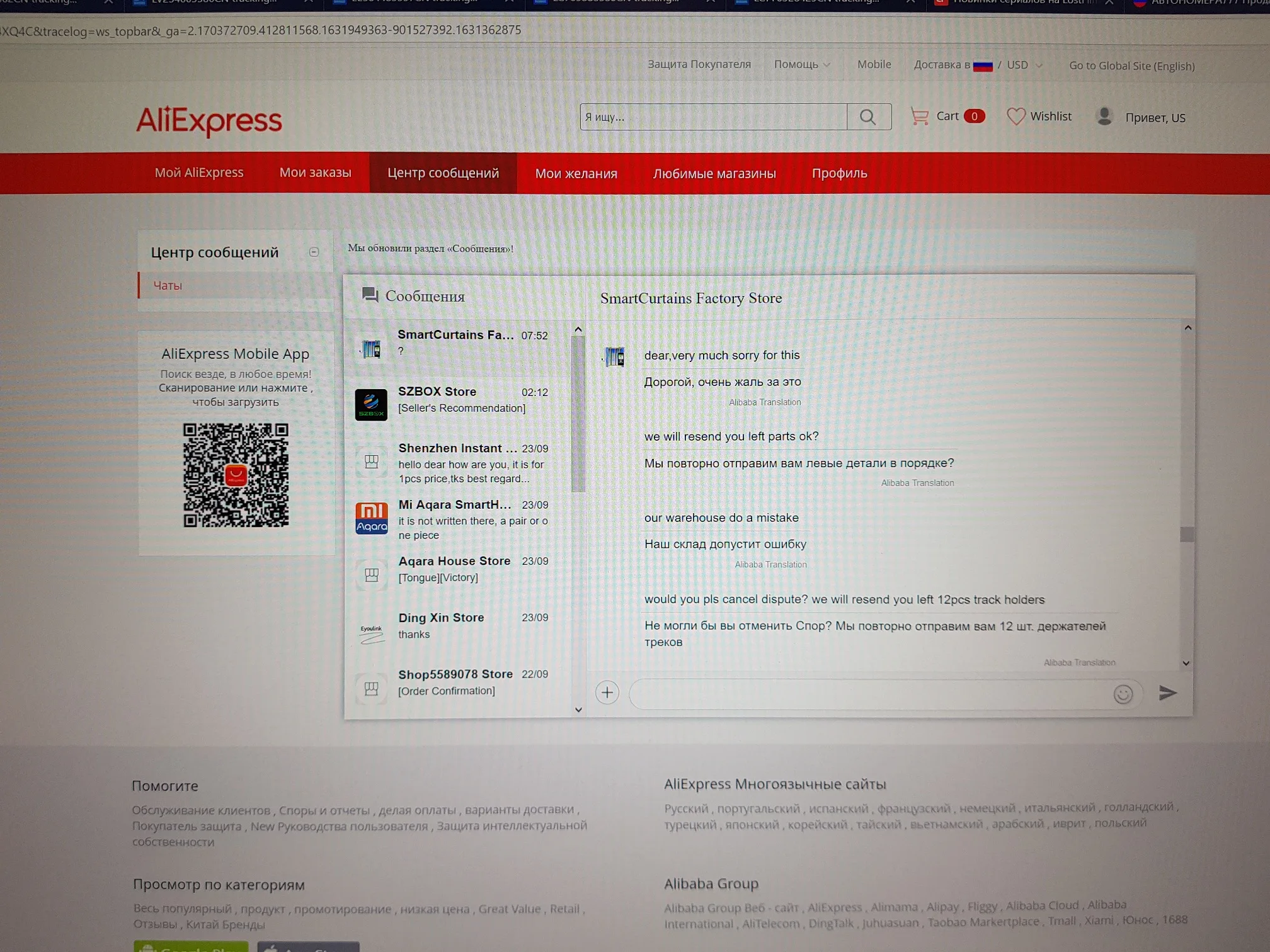Viewport: 1270px width, 952px height.
Task: Click the search magnifier icon
Action: [x=868, y=117]
